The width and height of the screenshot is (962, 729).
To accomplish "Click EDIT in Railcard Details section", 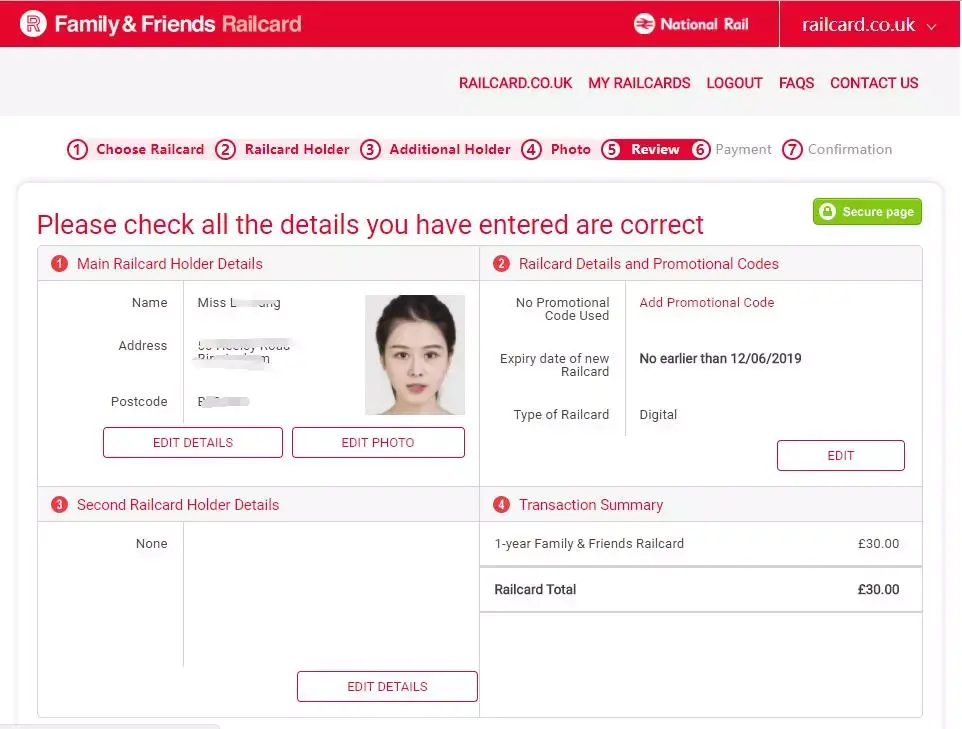I will [x=841, y=455].
